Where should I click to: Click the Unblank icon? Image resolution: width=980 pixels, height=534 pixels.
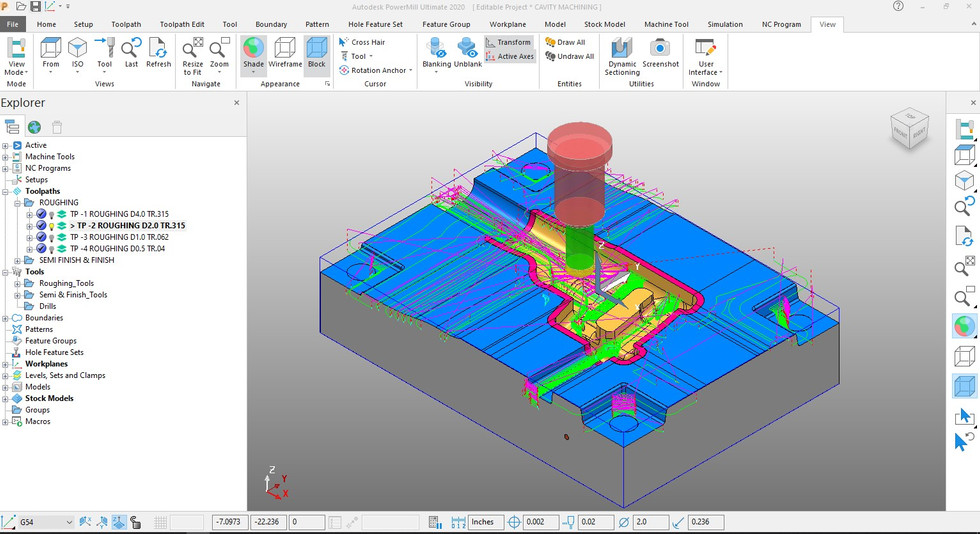click(x=468, y=53)
